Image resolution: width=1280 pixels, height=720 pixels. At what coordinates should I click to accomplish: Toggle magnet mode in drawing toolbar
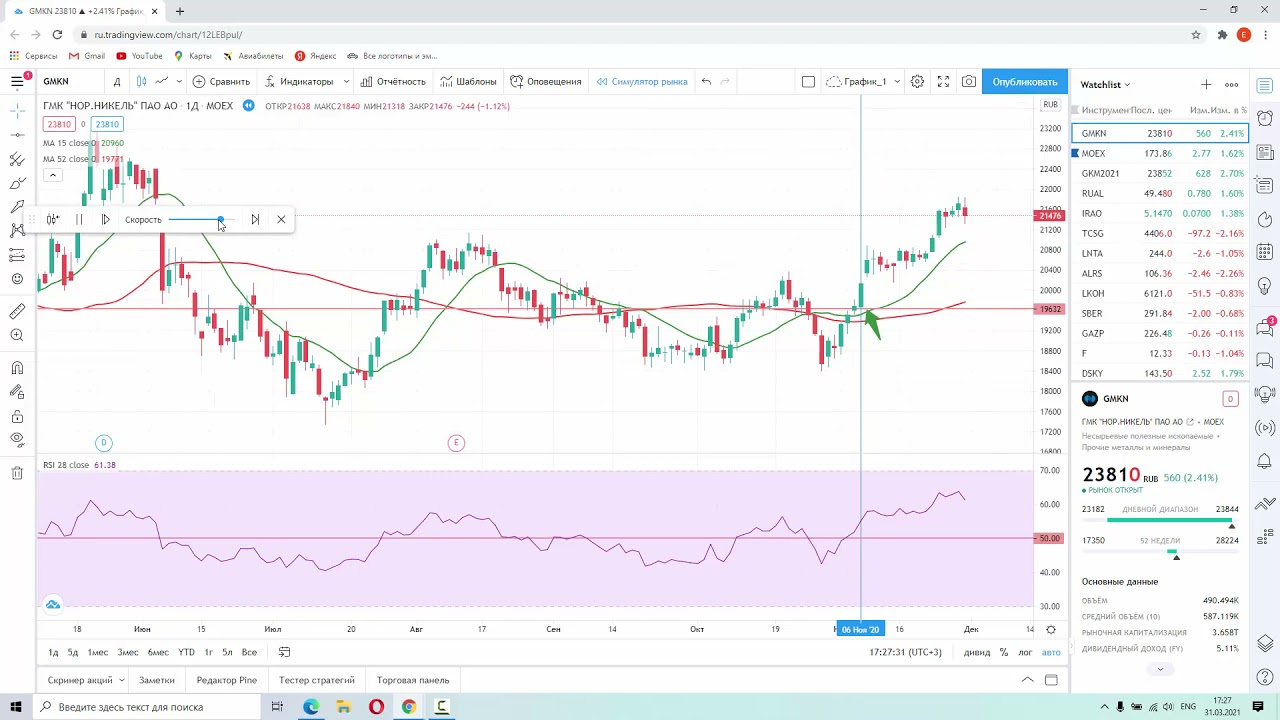(17, 368)
